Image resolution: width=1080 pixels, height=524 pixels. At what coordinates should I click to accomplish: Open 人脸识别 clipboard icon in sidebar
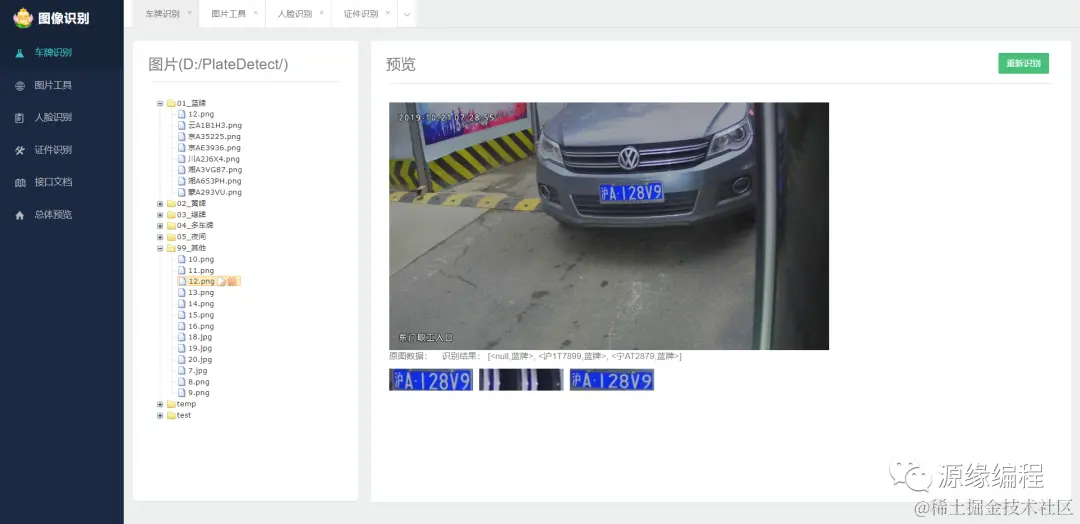[x=19, y=118]
